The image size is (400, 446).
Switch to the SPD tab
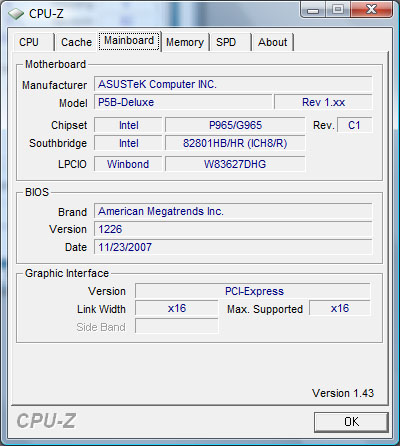[230, 42]
